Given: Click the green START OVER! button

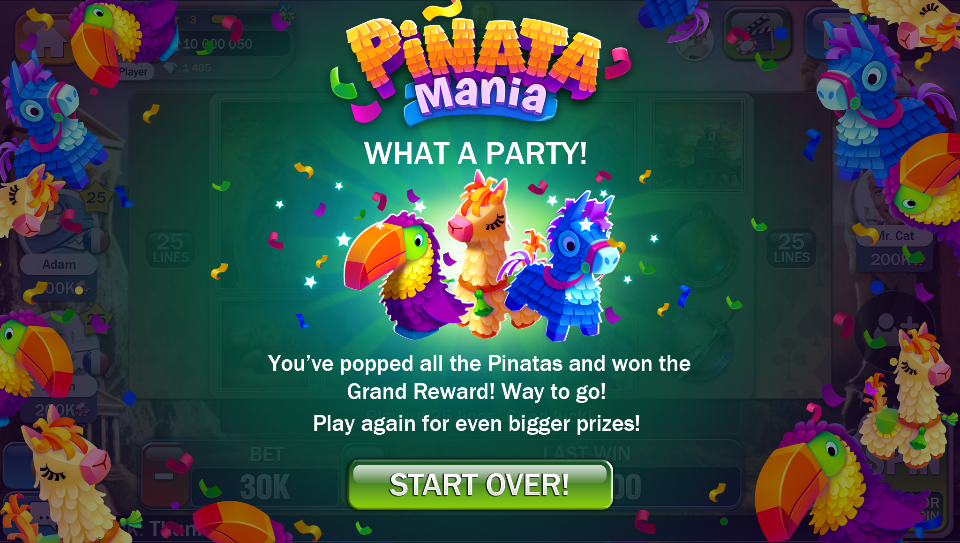Looking at the screenshot, I should (x=480, y=485).
